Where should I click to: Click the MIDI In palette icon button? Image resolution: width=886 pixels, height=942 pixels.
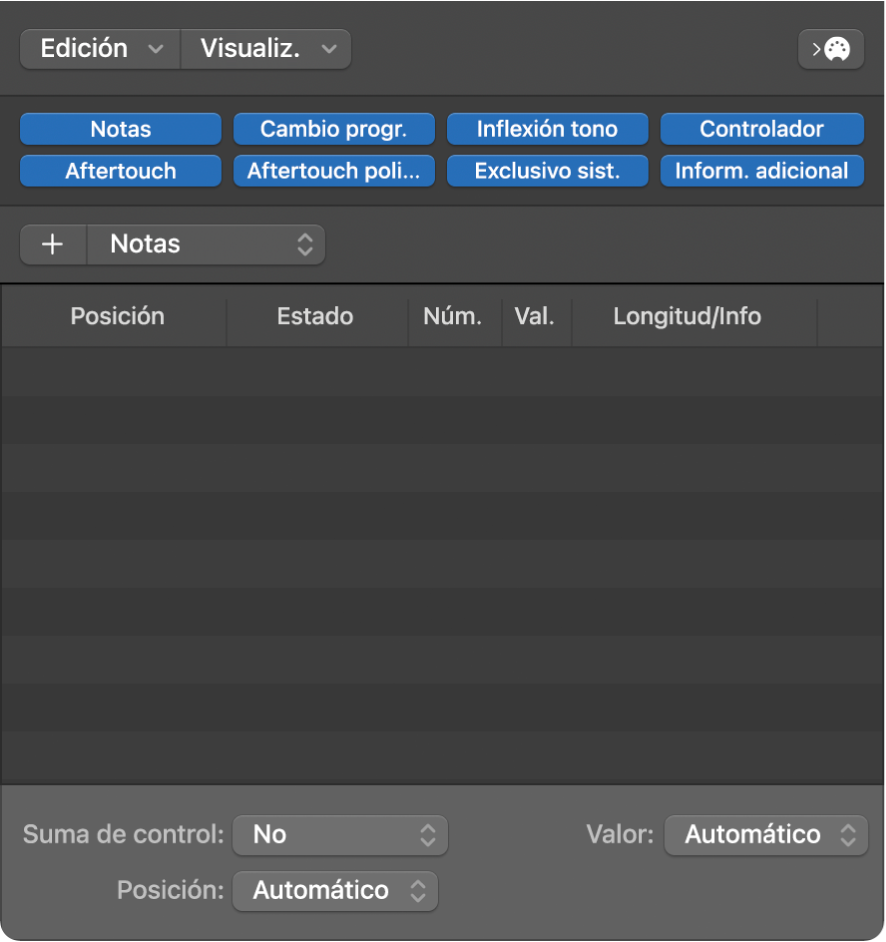coord(831,49)
